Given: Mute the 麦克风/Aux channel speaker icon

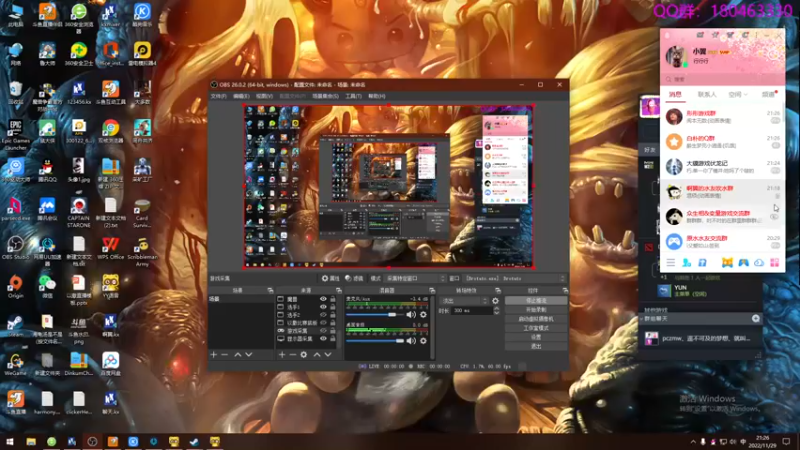Looking at the screenshot, I should pos(411,315).
